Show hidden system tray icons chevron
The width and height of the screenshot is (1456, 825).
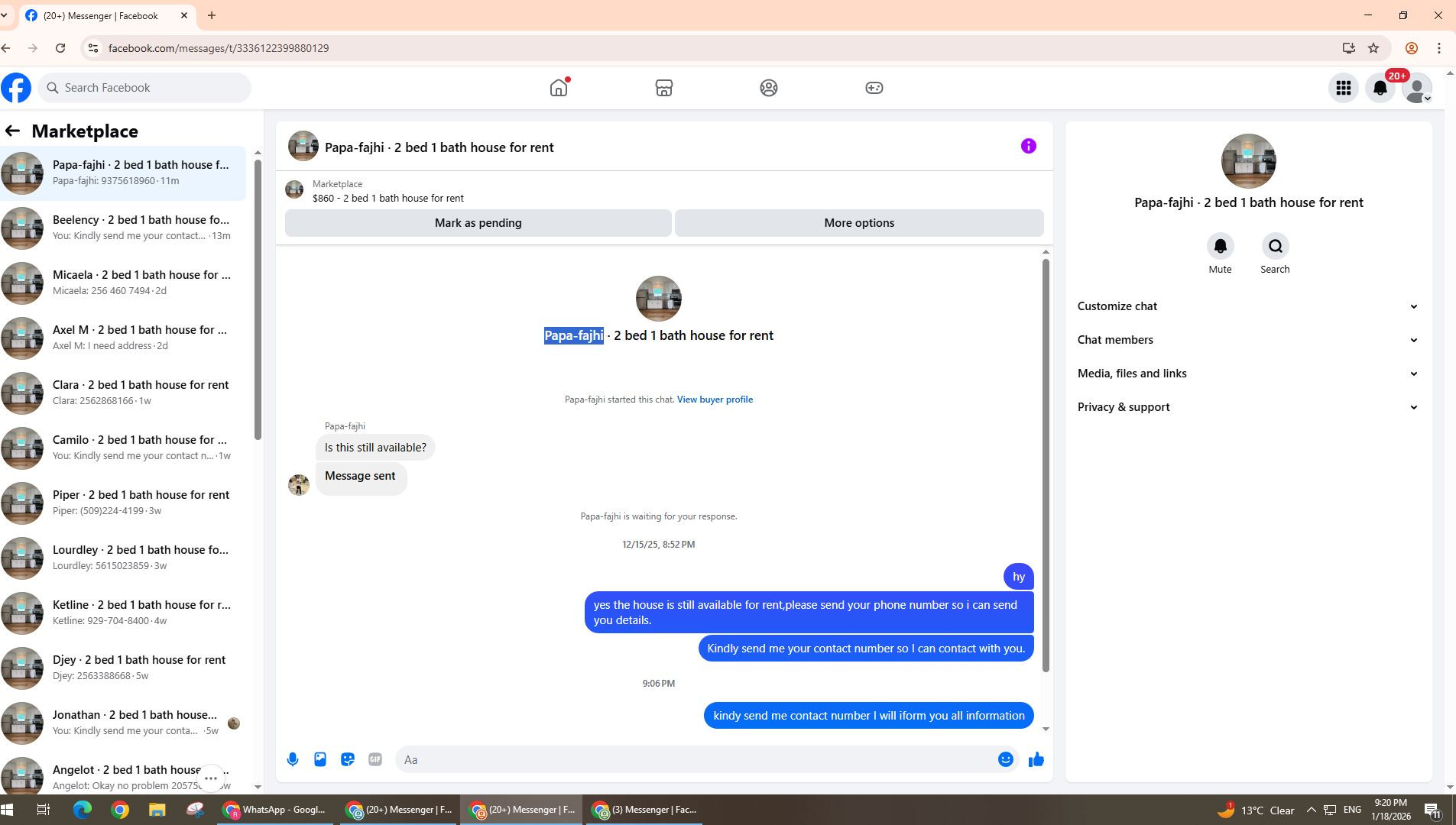point(1311,810)
